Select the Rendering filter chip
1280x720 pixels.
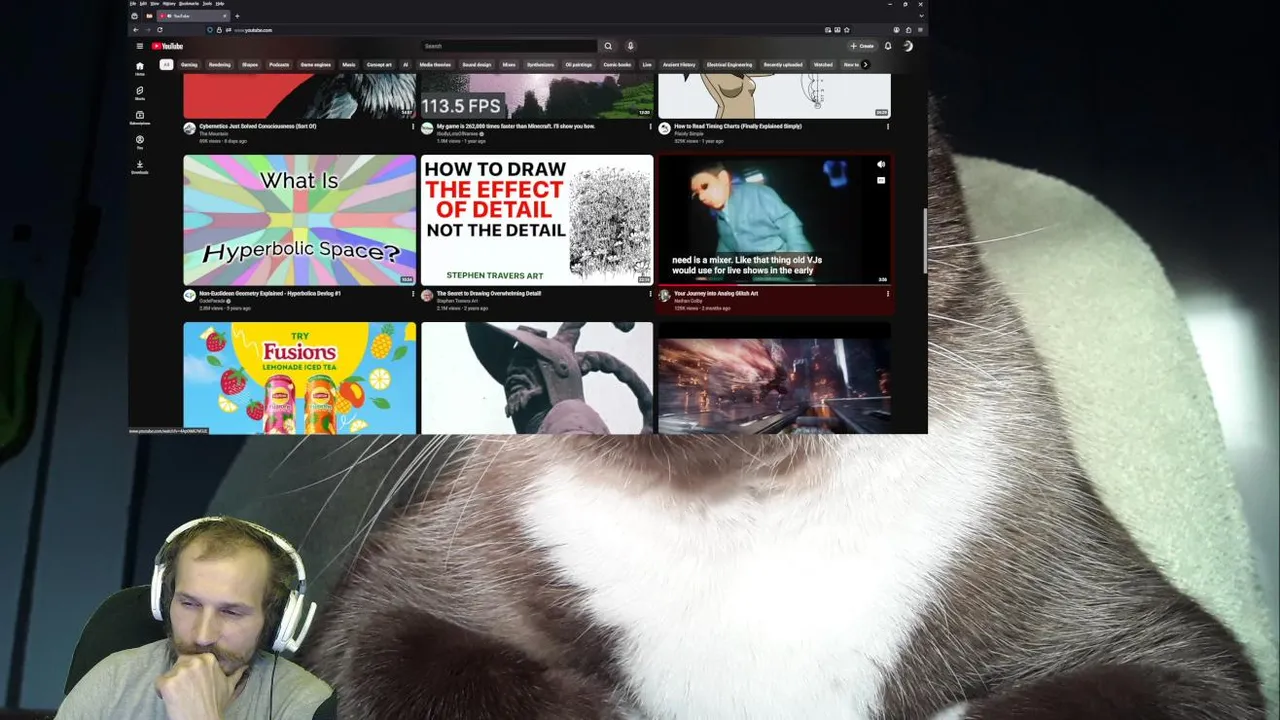tap(220, 65)
